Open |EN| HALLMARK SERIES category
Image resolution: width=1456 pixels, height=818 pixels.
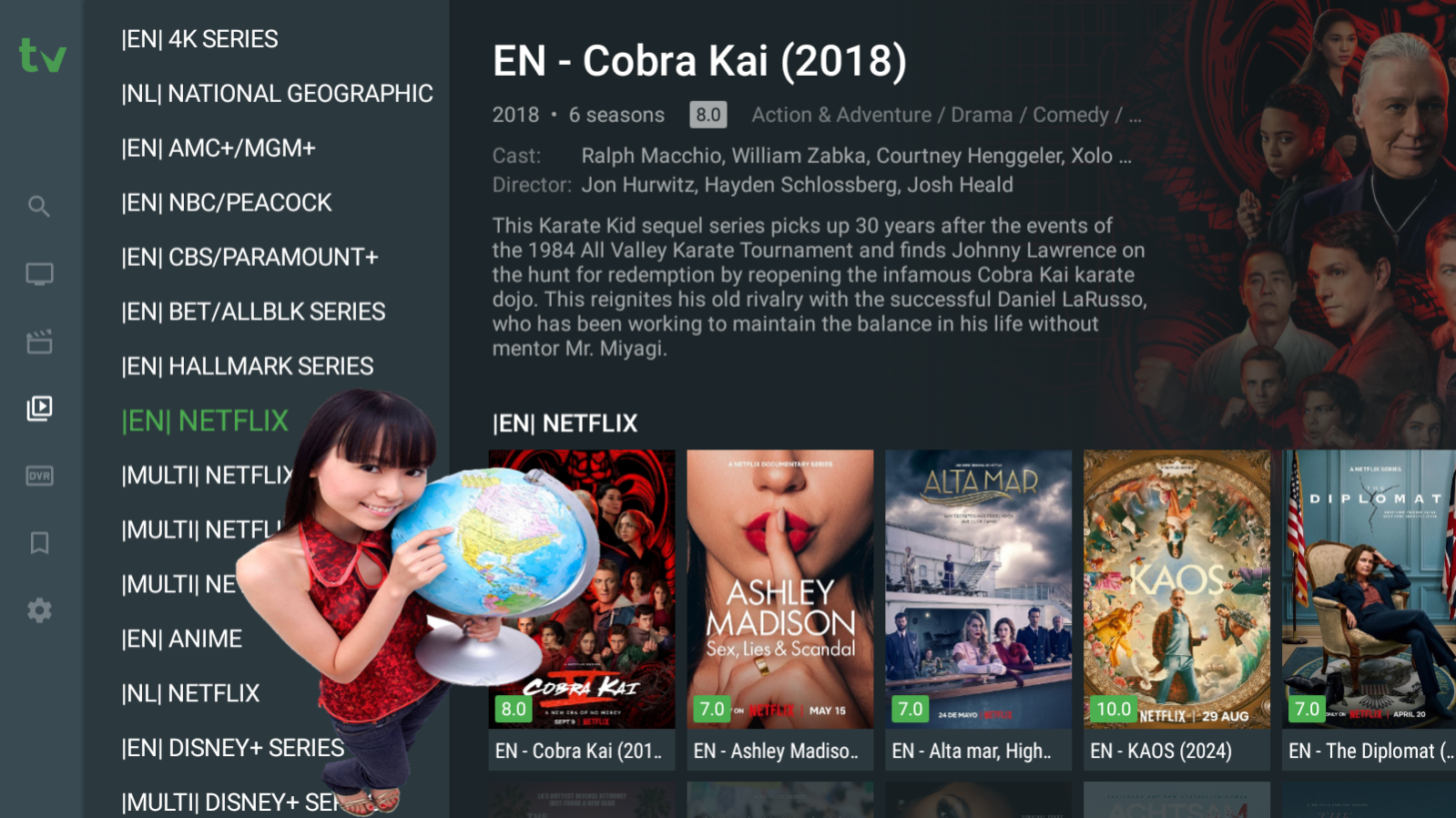coord(248,366)
